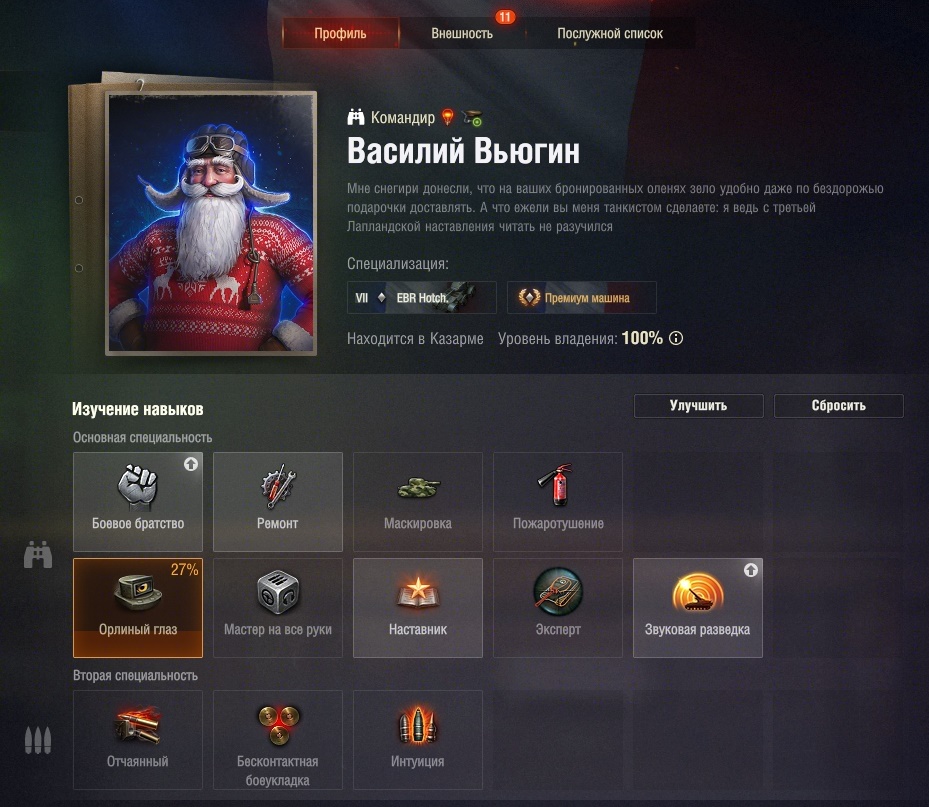
Task: Click the Сбросить skills button
Action: point(838,406)
